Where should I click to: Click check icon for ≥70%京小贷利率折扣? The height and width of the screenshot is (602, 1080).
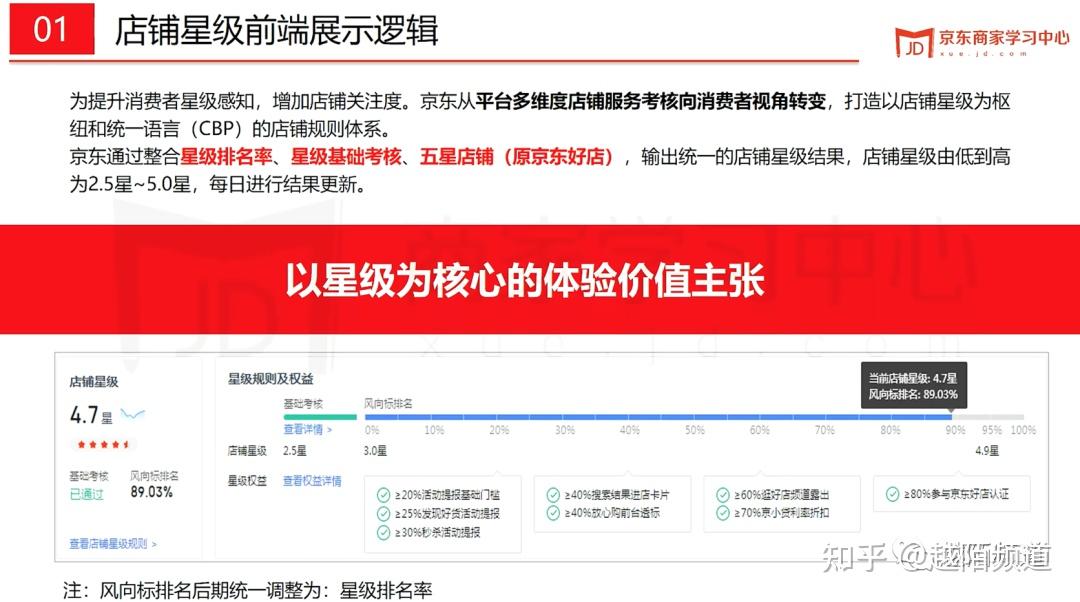pyautogui.click(x=723, y=512)
